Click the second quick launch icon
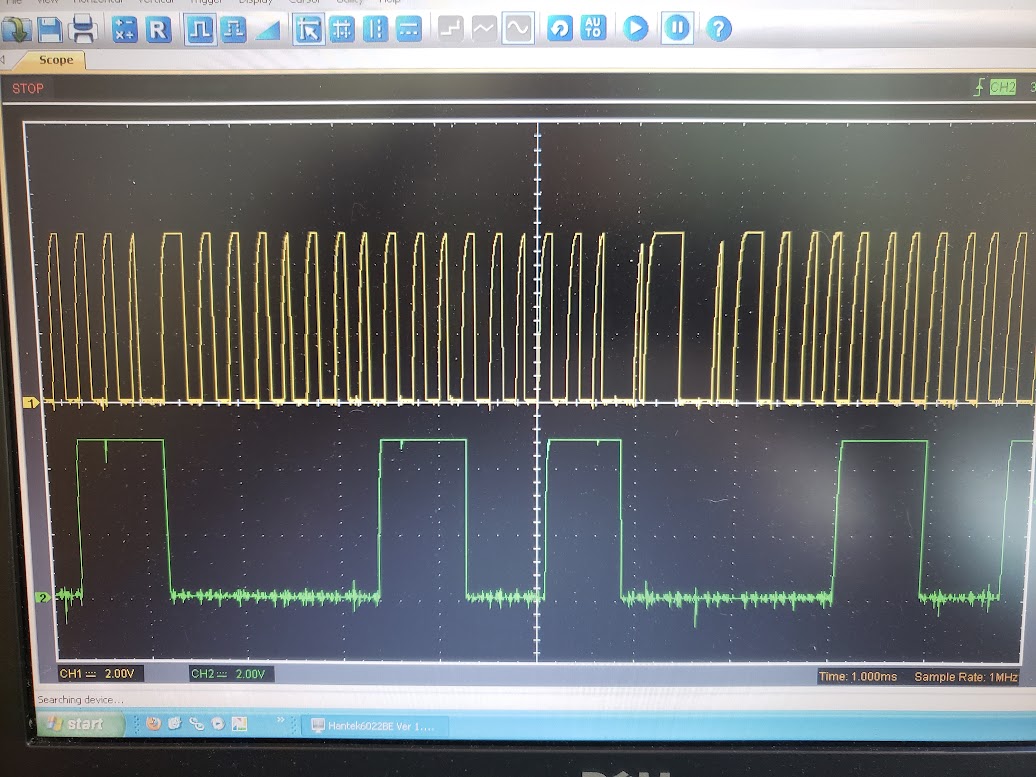This screenshot has width=1036, height=777. tap(174, 723)
